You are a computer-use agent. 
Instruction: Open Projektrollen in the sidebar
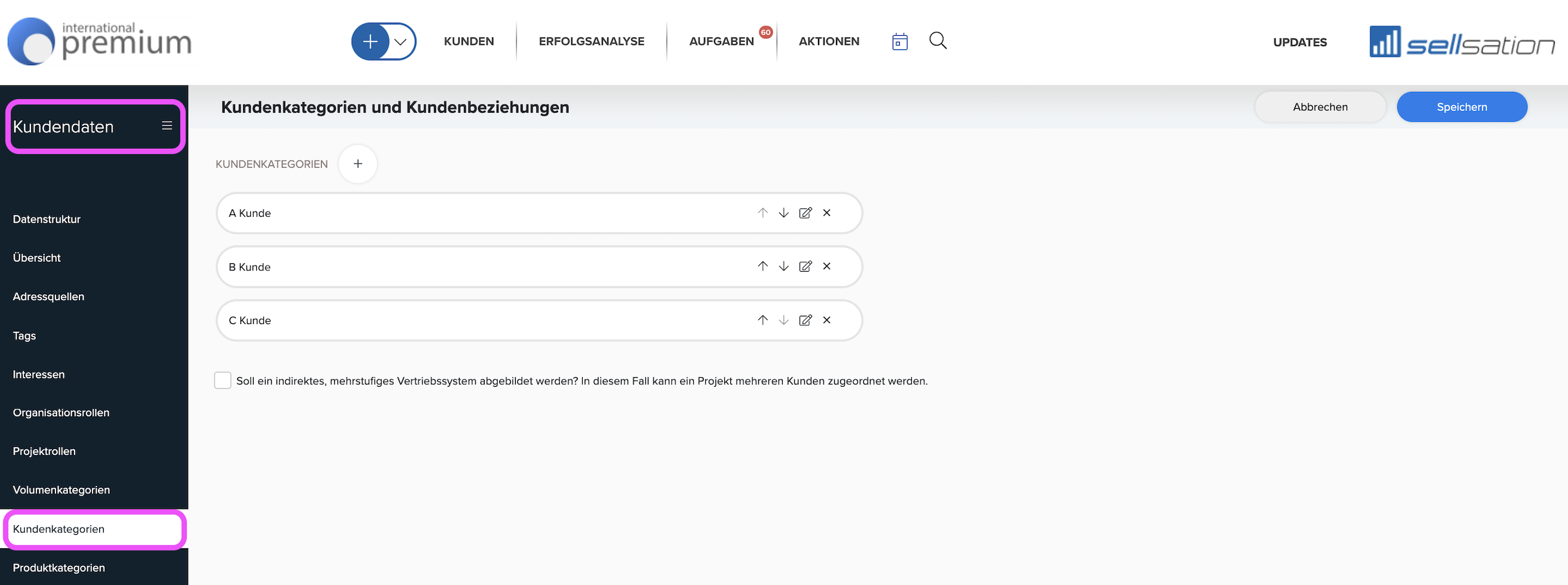[44, 451]
